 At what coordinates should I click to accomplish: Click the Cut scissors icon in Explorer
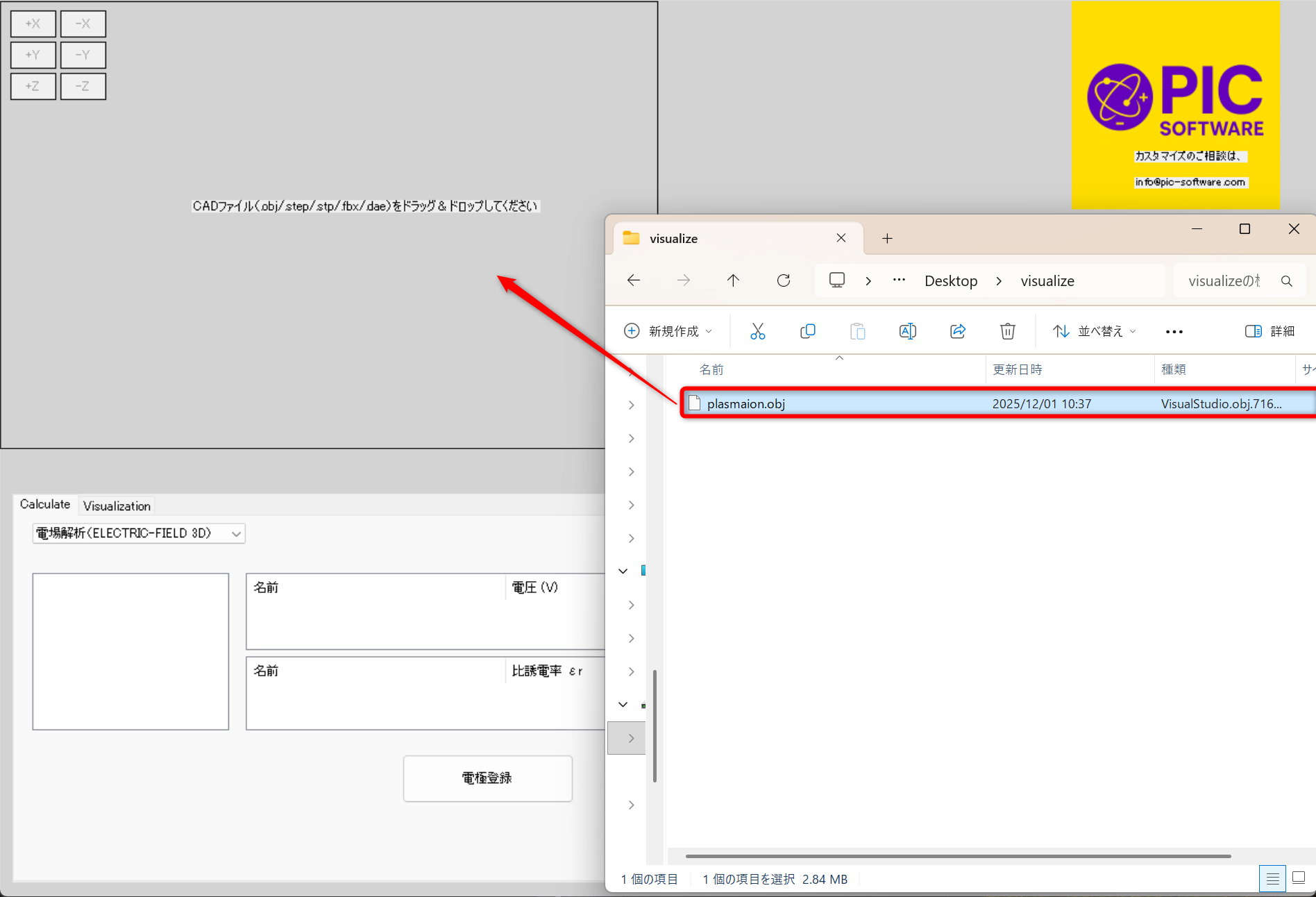coord(757,332)
